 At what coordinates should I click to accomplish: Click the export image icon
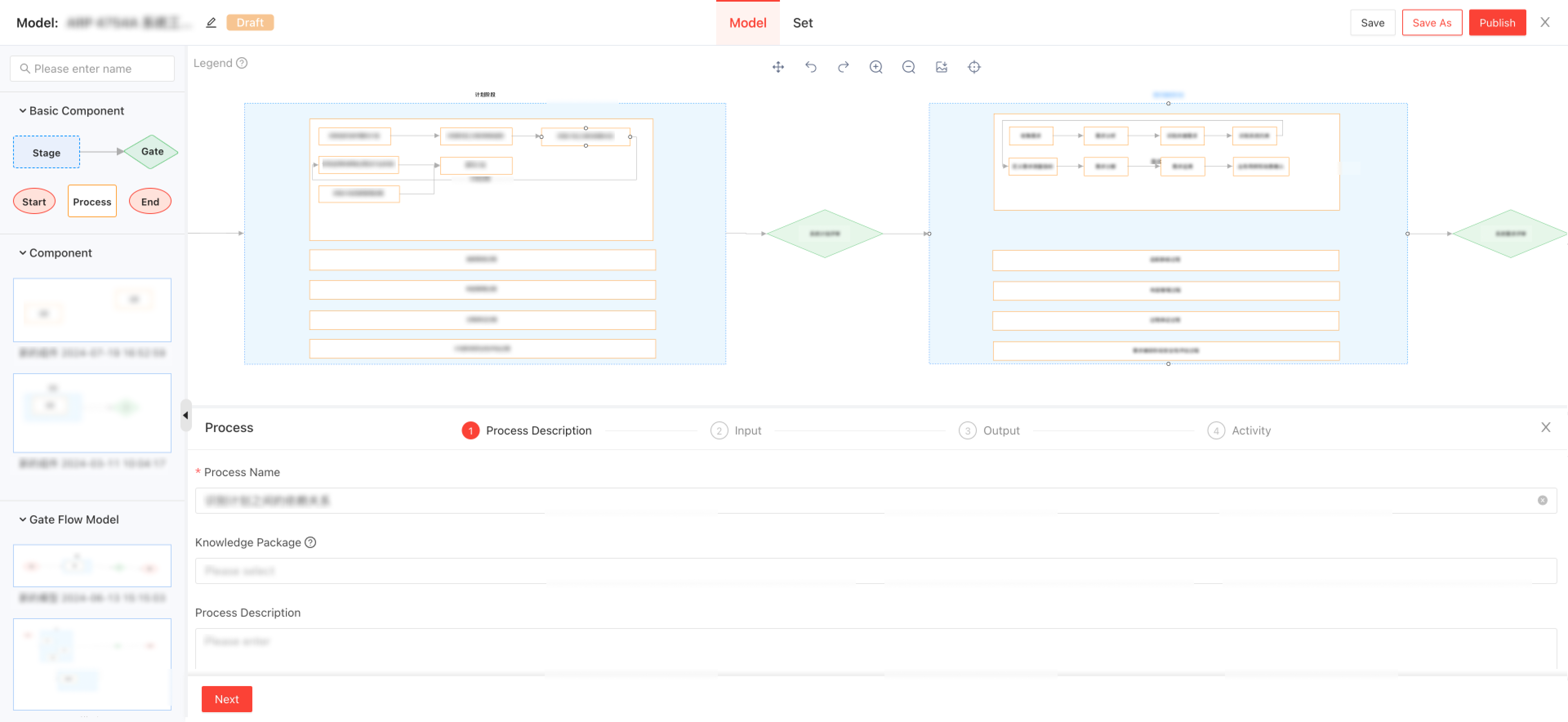941,67
